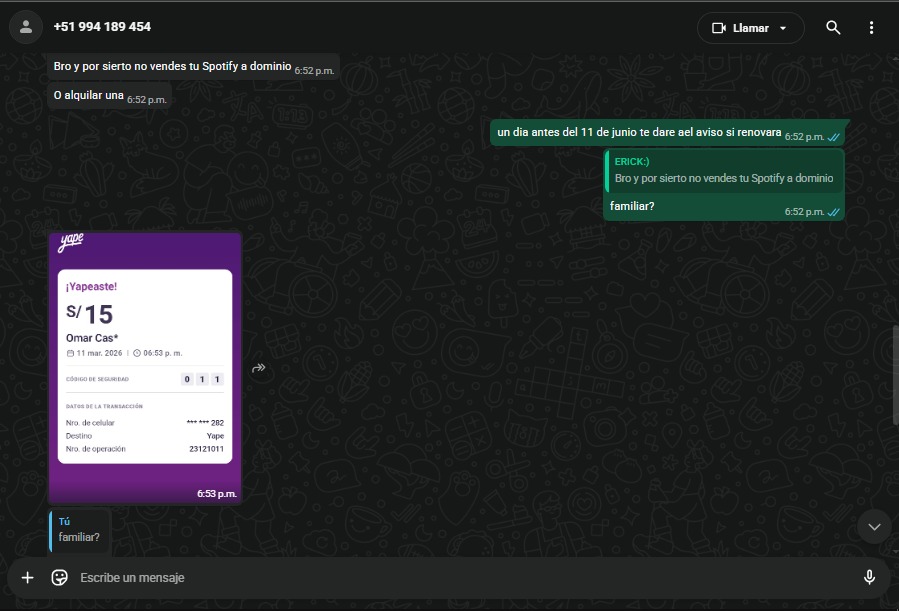Open emoji and sticker picker

click(x=60, y=578)
